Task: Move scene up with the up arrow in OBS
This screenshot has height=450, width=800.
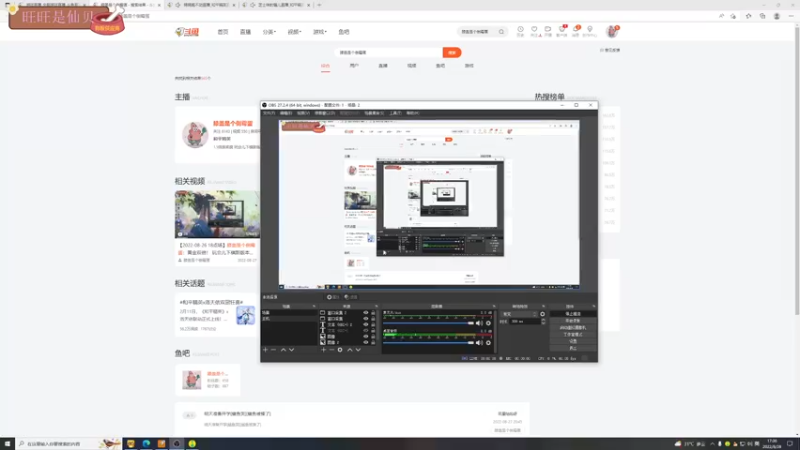Action: coord(283,350)
